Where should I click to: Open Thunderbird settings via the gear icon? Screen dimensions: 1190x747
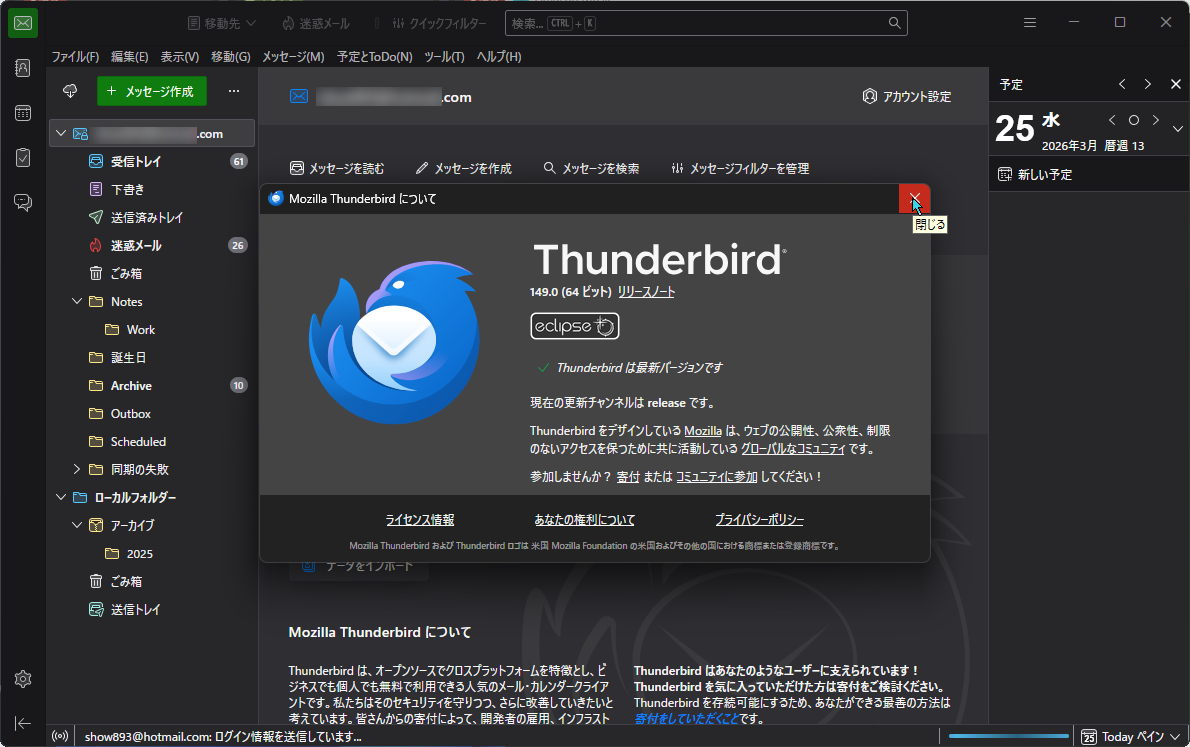22,679
